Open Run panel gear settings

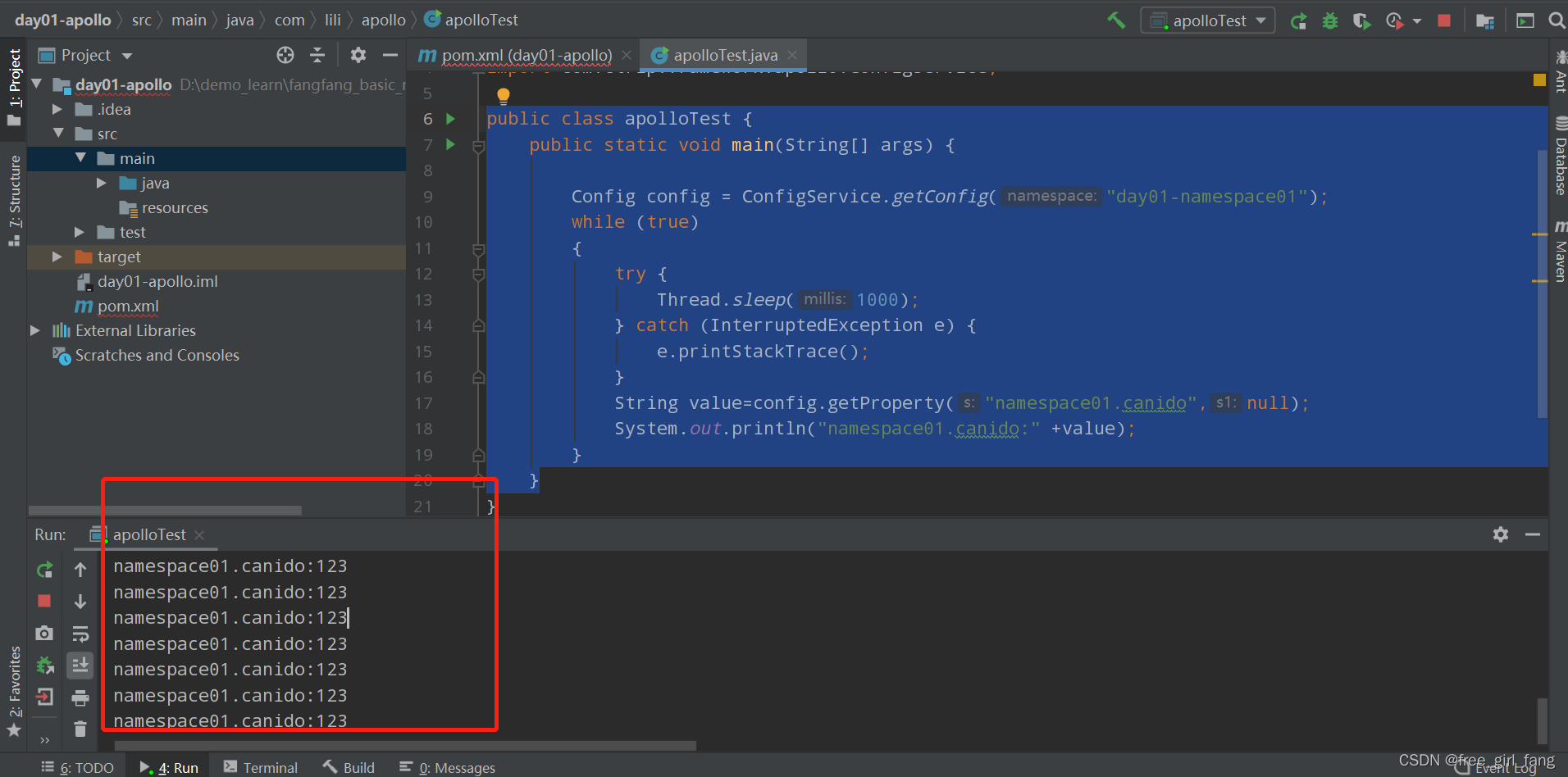tap(1501, 534)
